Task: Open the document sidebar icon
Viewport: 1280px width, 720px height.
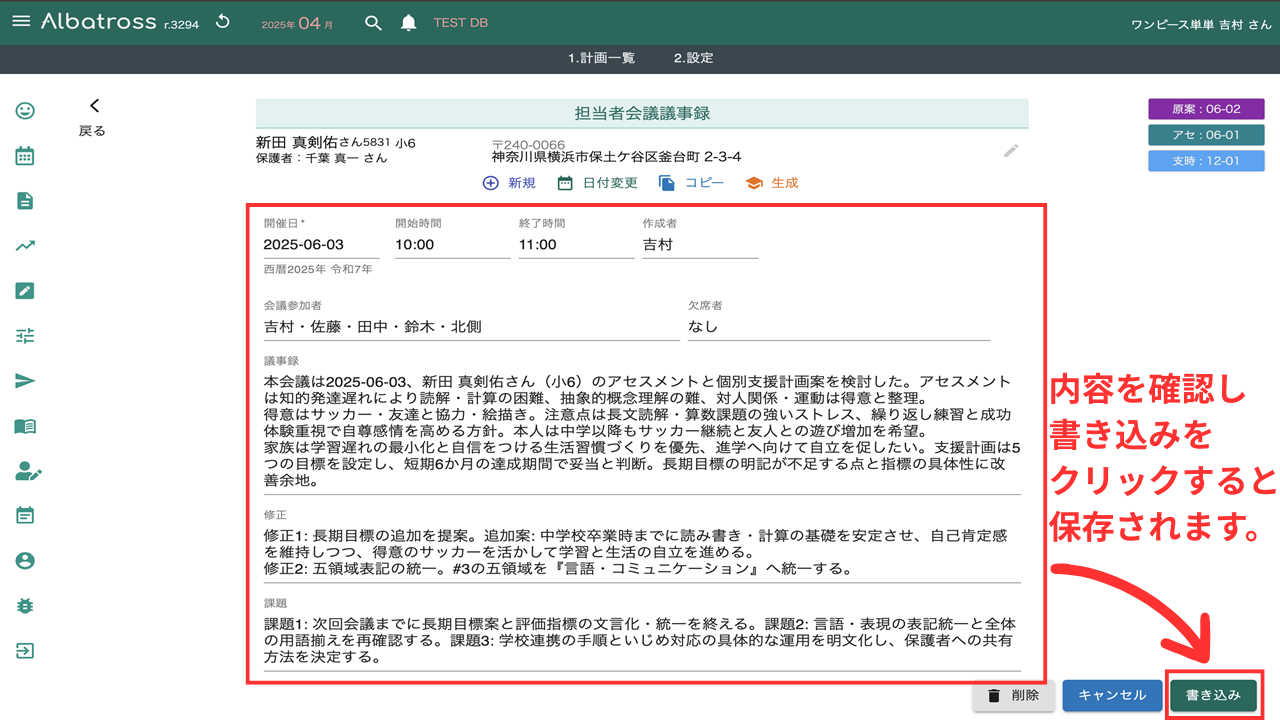Action: [25, 201]
